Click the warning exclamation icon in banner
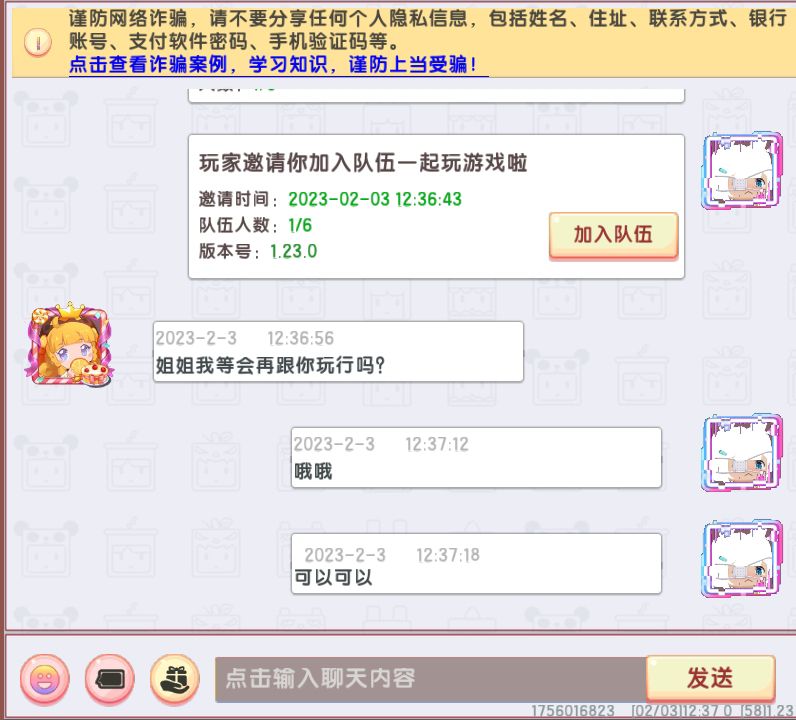 point(38,42)
